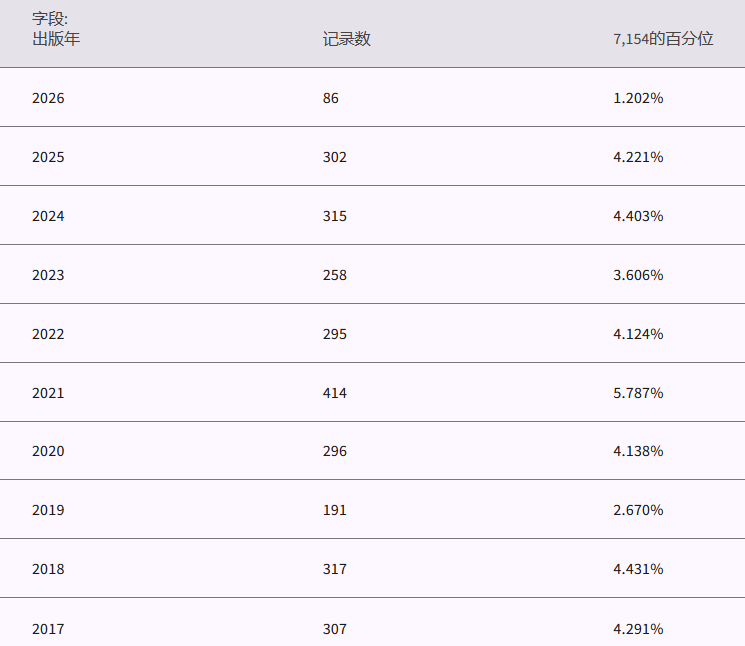745x646 pixels.
Task: Click the 4.403% percentage for 2024
Action: (638, 216)
